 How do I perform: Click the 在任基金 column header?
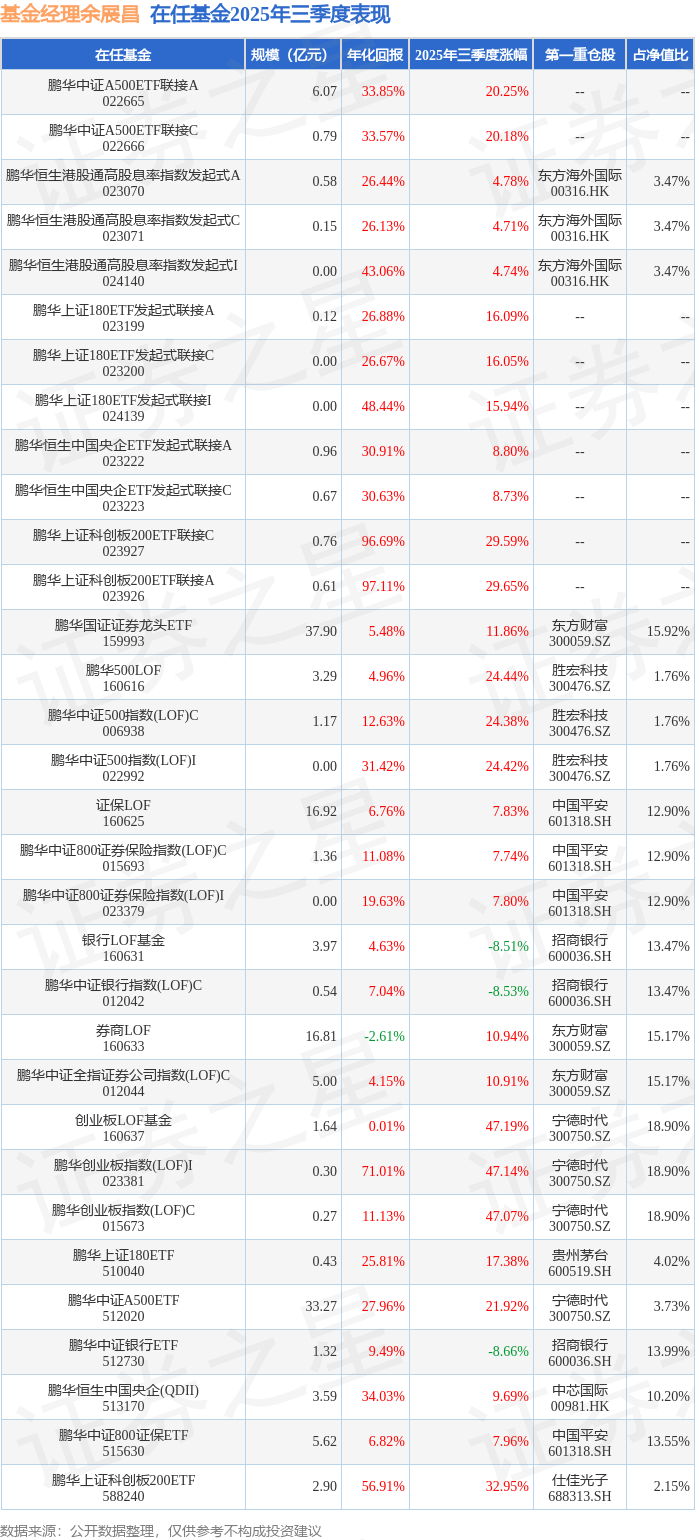pos(123,55)
